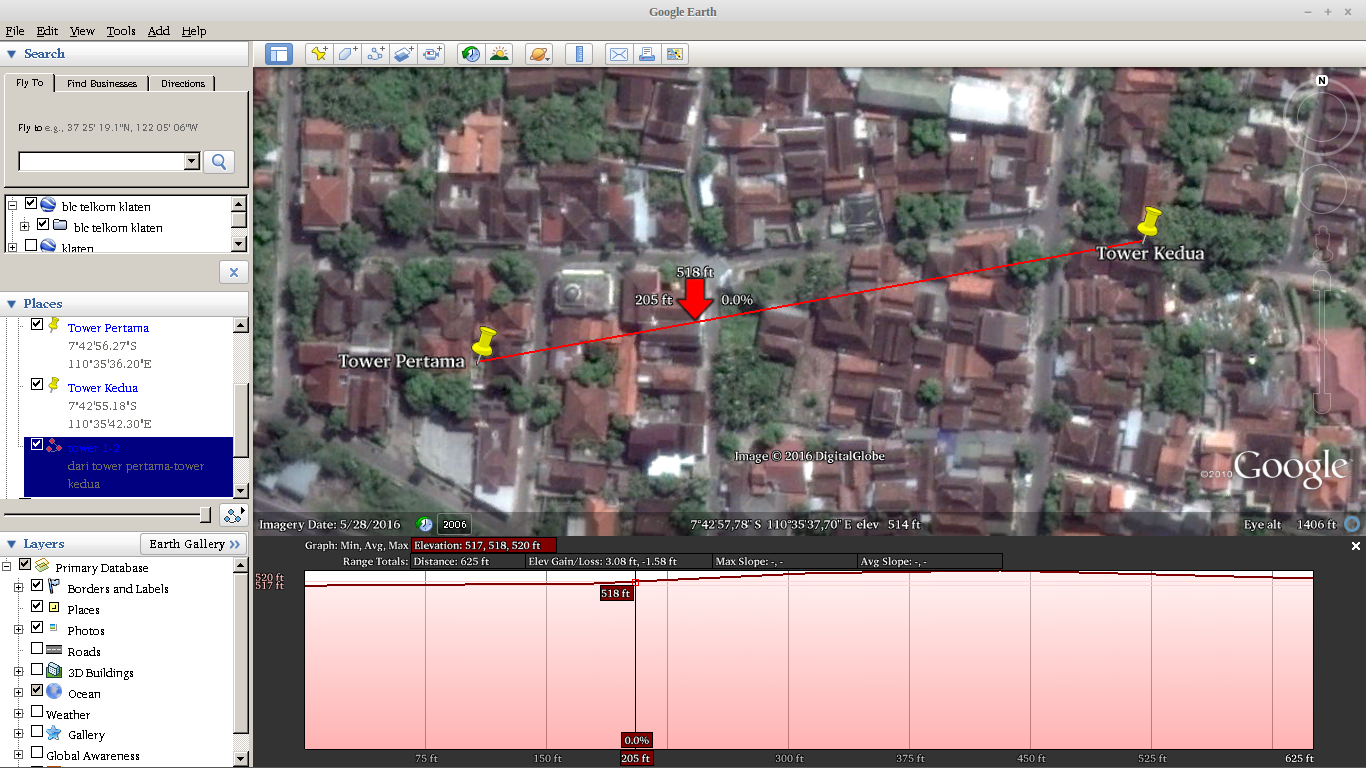The width and height of the screenshot is (1366, 768).
Task: Uncheck Borders and Labels layer
Action: click(x=37, y=586)
